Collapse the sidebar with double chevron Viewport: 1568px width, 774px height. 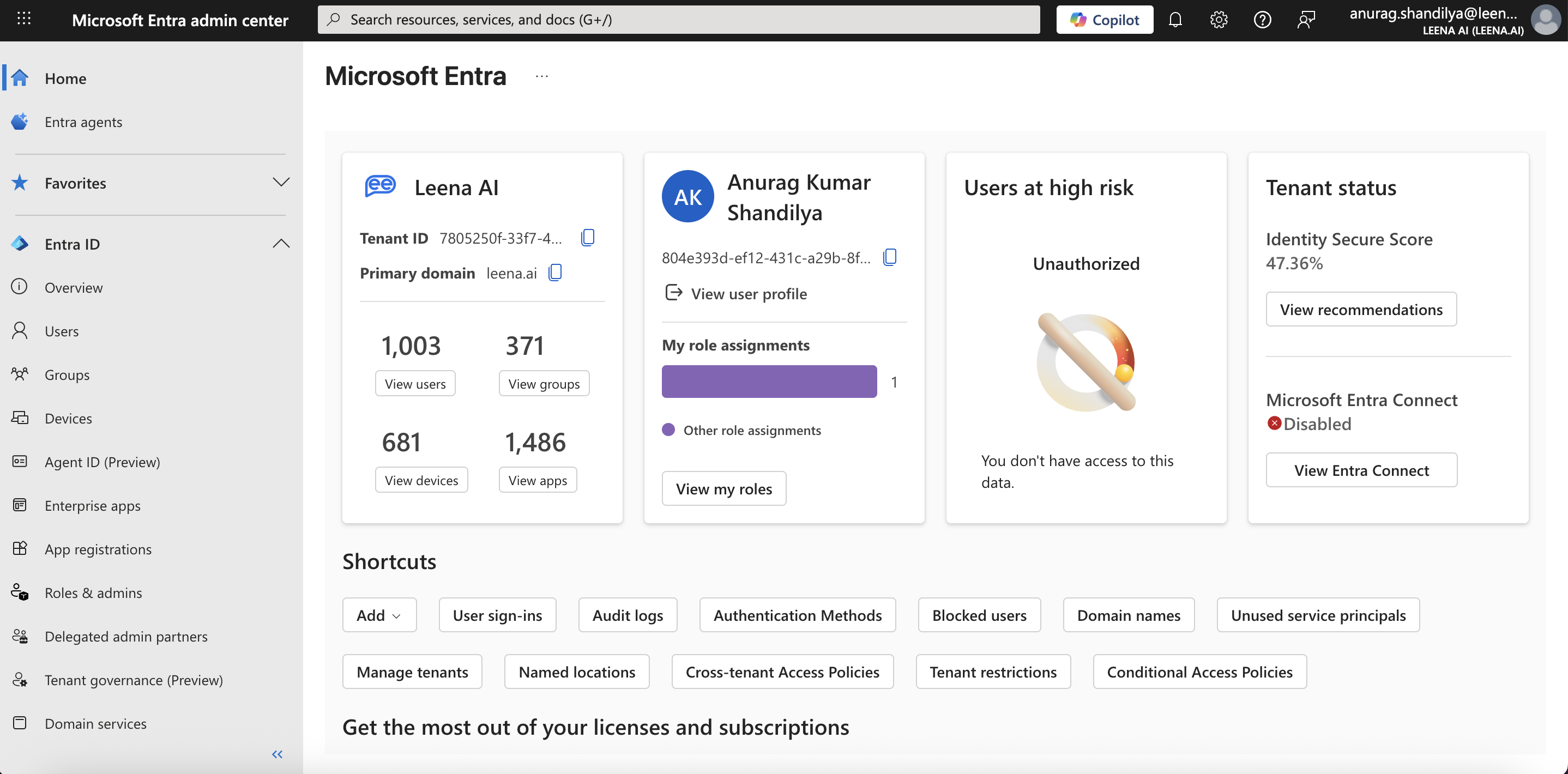tap(277, 754)
